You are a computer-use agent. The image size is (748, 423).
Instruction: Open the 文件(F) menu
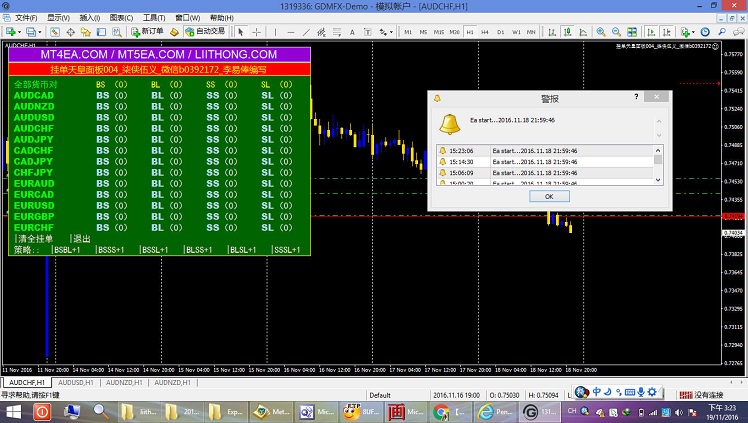(x=26, y=18)
